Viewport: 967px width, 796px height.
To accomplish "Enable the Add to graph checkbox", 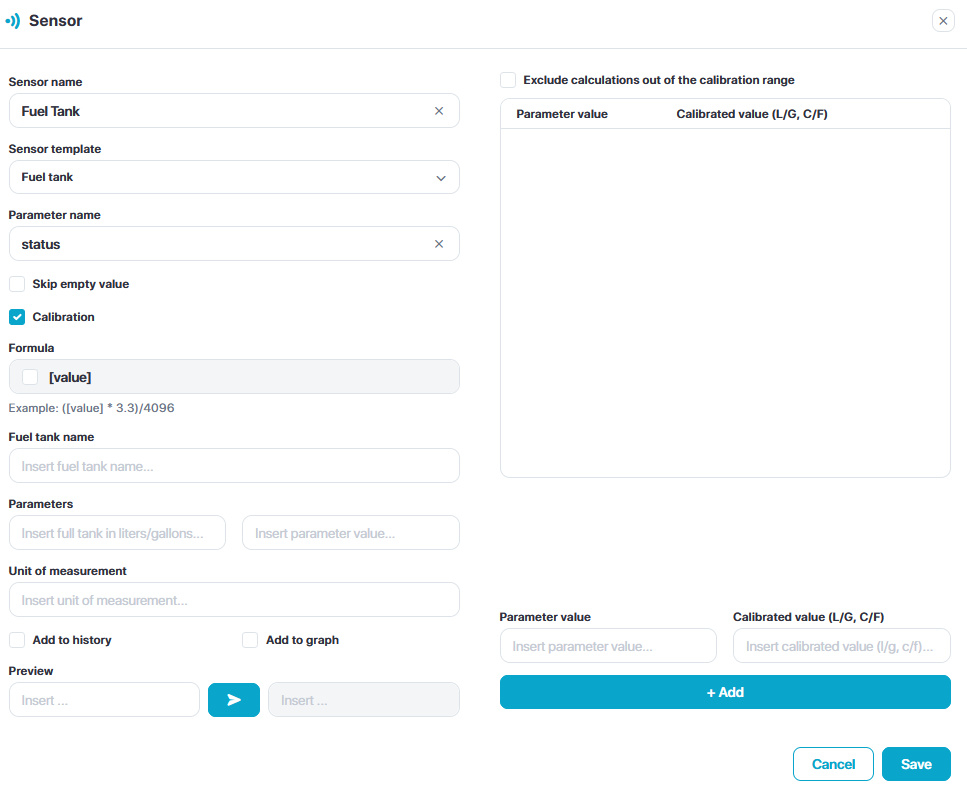I will click(x=250, y=640).
